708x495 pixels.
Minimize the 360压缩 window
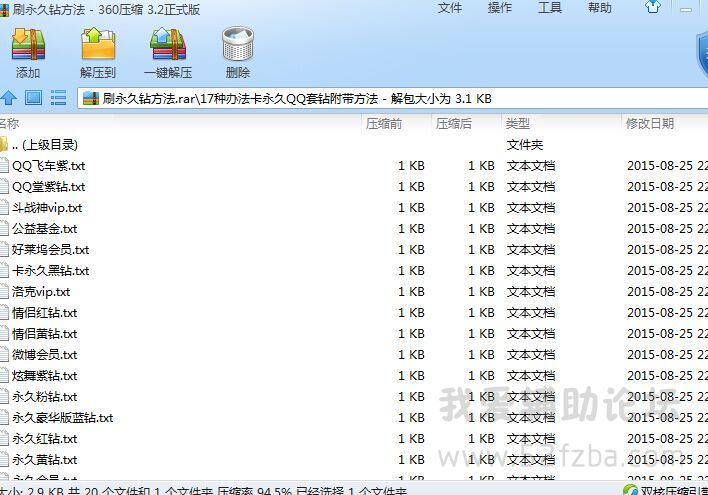point(686,8)
